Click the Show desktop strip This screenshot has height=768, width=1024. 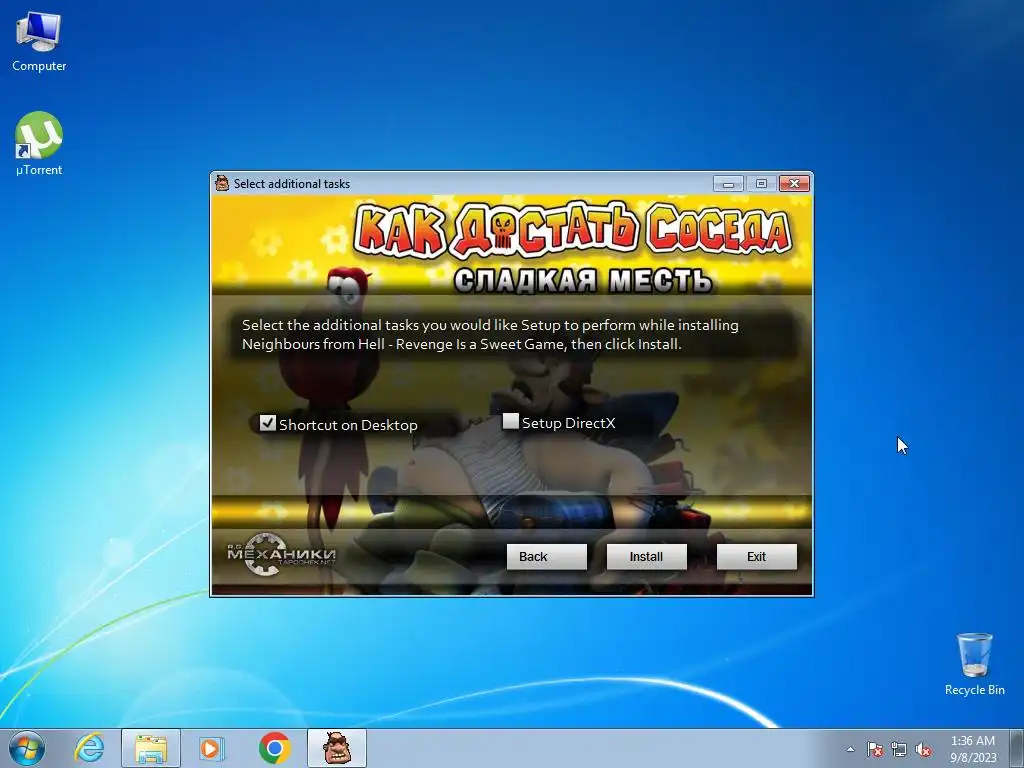(x=1017, y=749)
